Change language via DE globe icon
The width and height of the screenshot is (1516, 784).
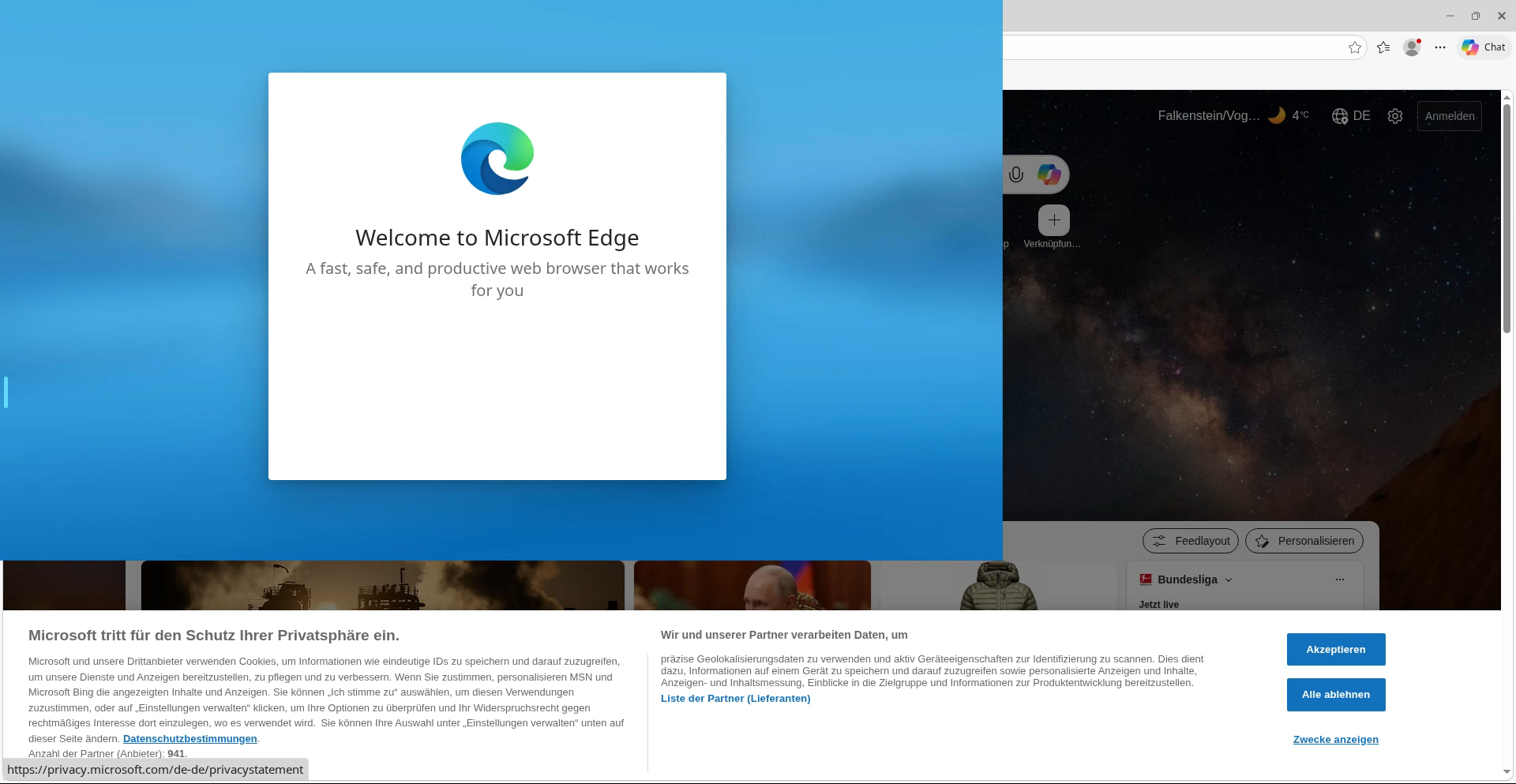(x=1351, y=116)
